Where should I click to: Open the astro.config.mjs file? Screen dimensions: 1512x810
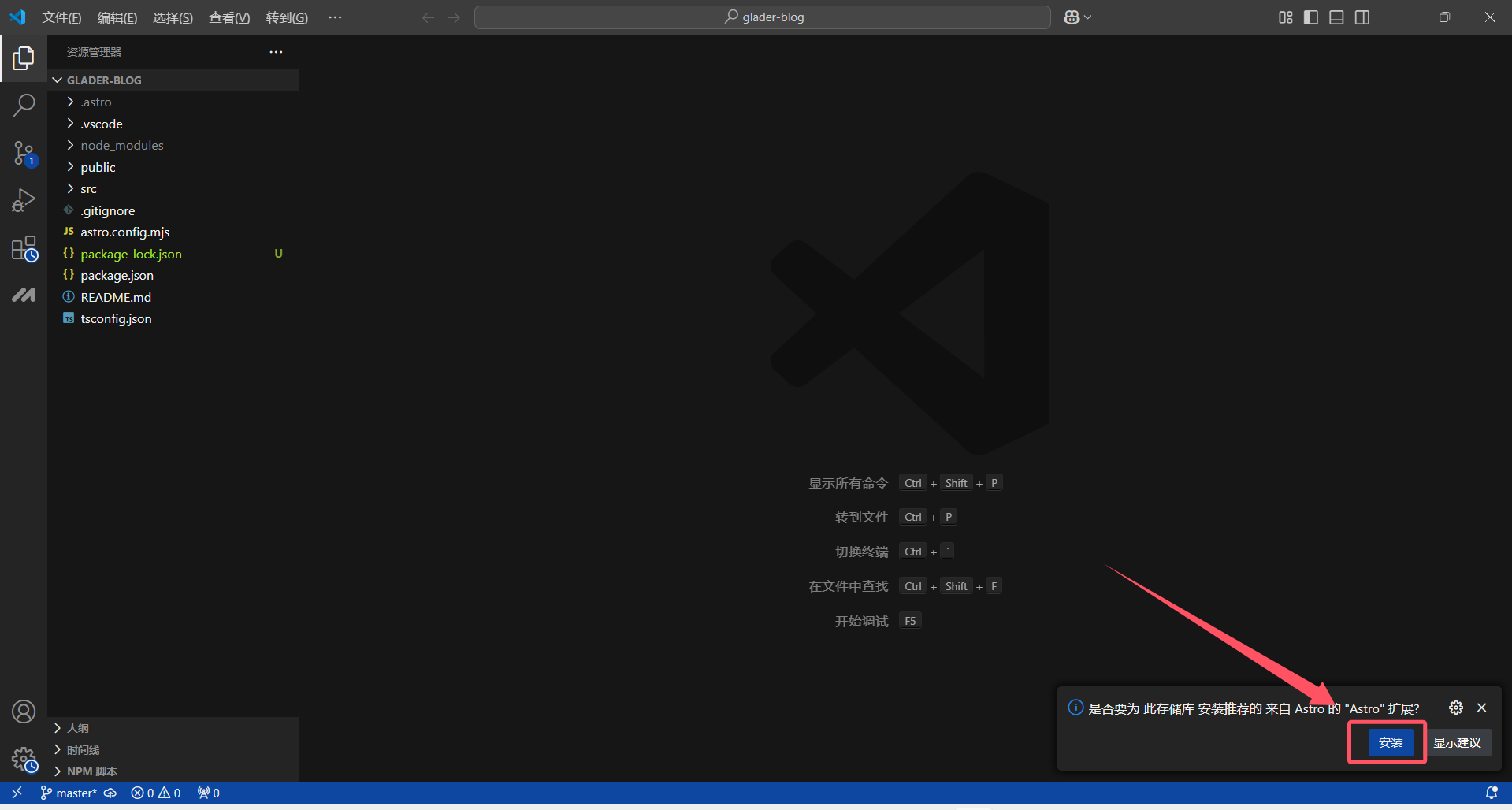coord(124,232)
